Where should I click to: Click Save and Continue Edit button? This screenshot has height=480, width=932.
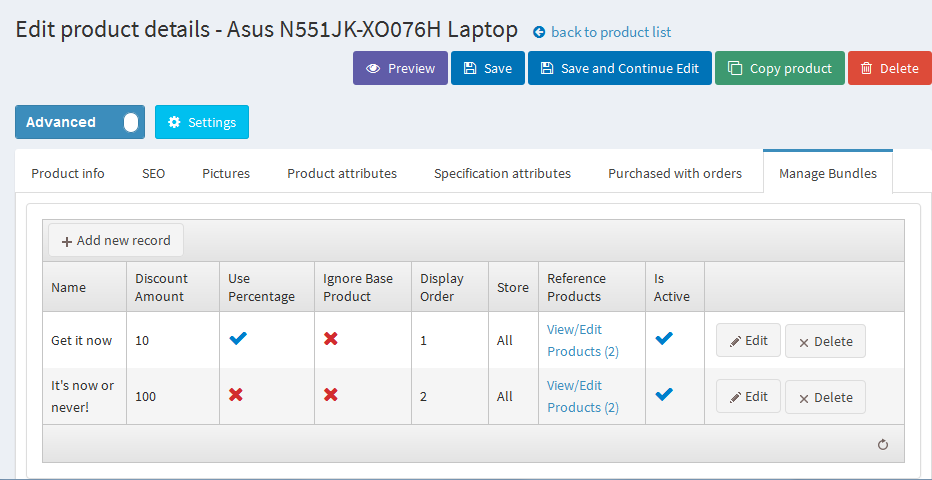[x=619, y=69]
